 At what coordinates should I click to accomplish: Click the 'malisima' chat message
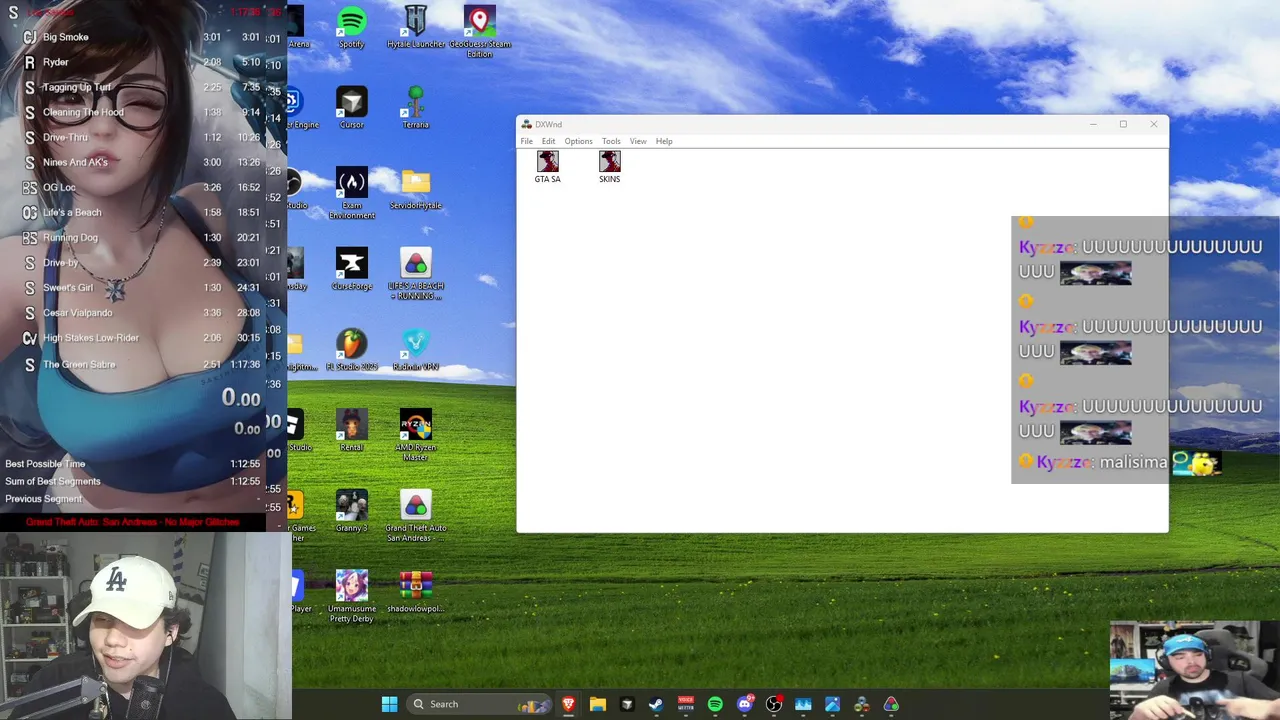1133,463
